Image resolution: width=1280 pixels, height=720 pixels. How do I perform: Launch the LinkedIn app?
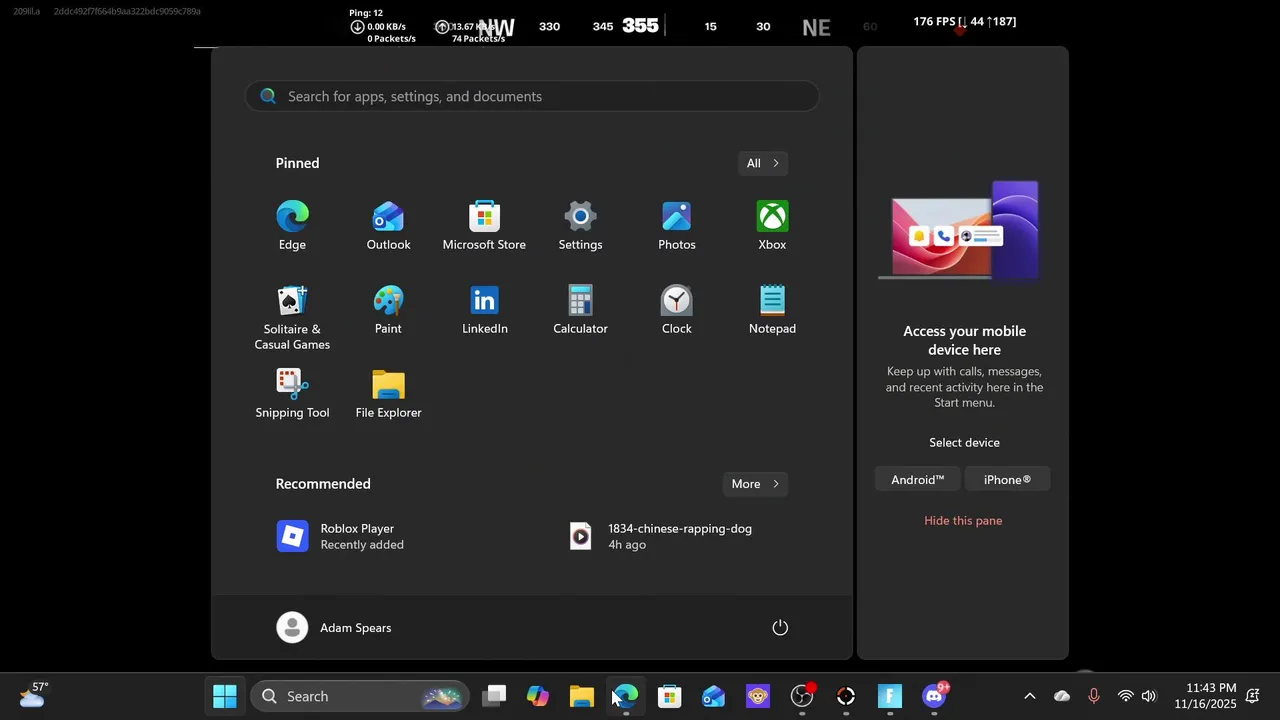coord(484,310)
